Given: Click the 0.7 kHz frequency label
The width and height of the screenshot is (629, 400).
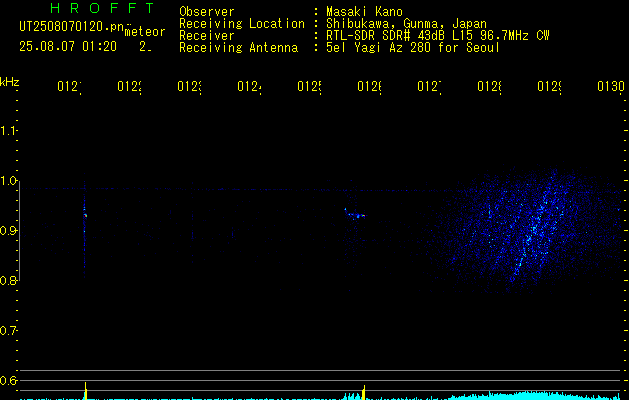Looking at the screenshot, I should pos(8,331).
